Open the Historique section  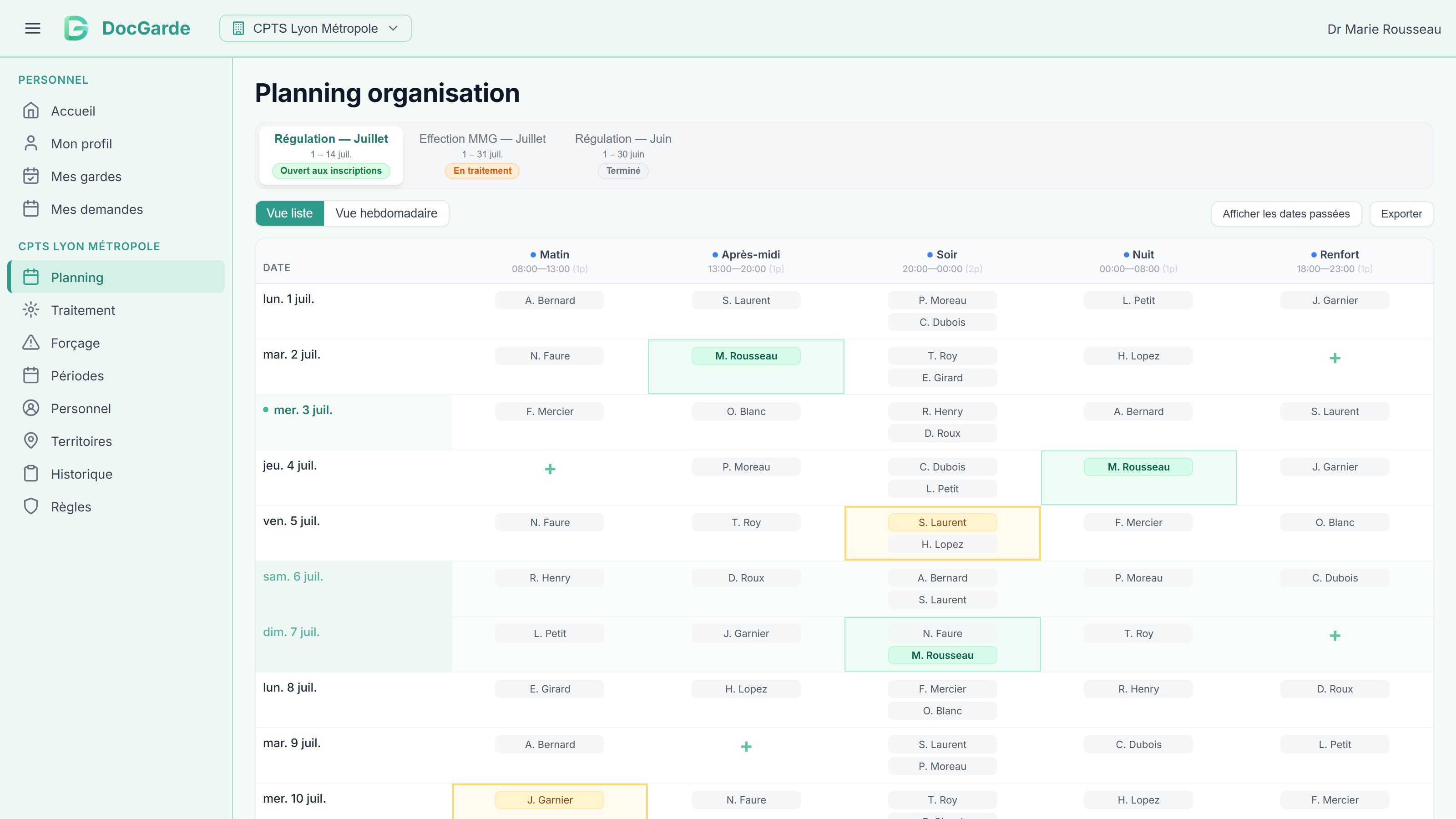116,474
